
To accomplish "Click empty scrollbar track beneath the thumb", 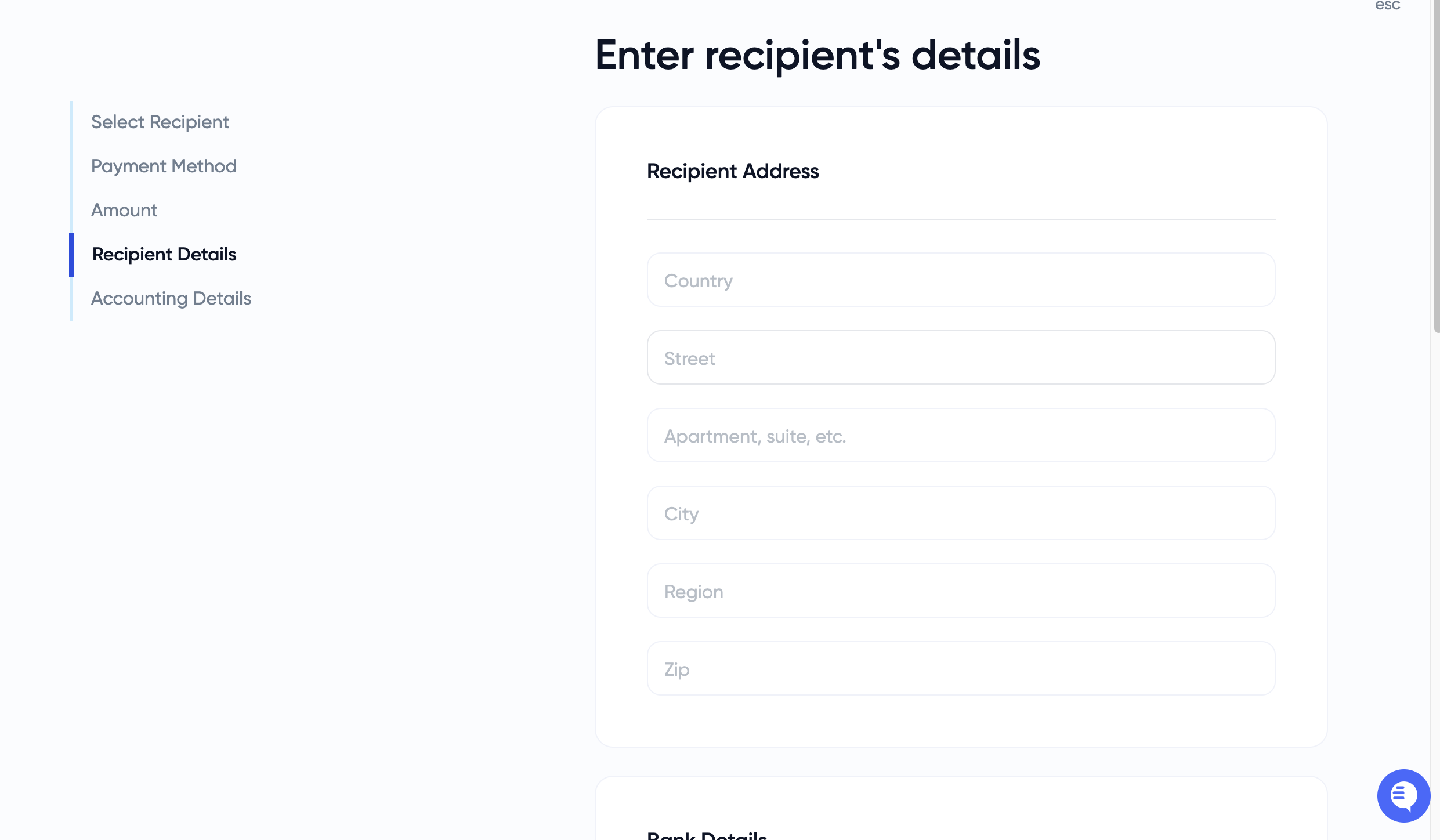I will point(1436,580).
